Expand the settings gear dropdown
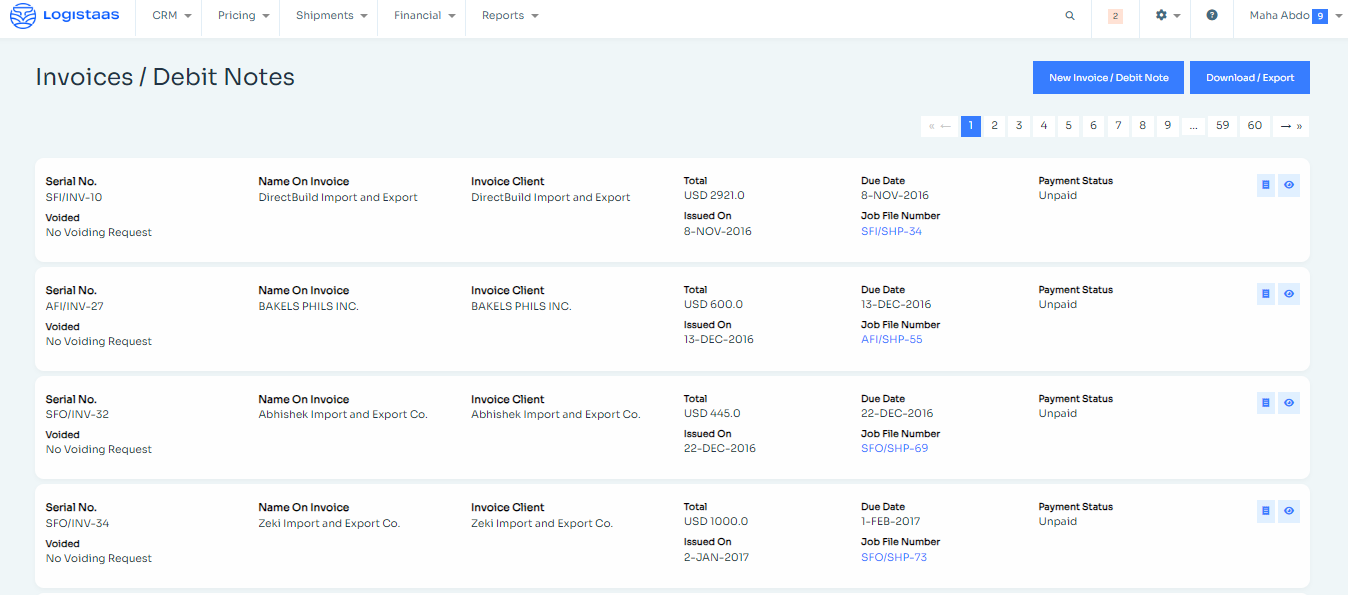Viewport: 1348px width, 595px height. [x=1165, y=16]
